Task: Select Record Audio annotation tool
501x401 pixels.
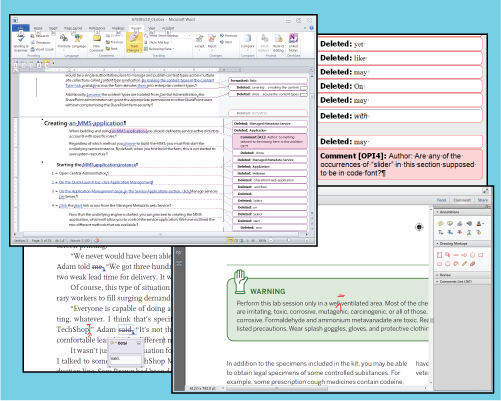Action: click(469, 223)
